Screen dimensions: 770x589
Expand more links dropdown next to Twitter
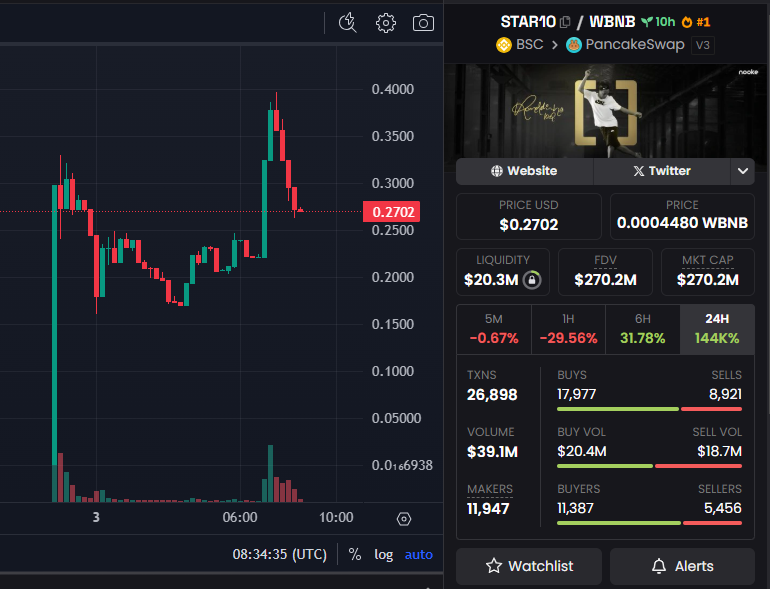tap(743, 171)
